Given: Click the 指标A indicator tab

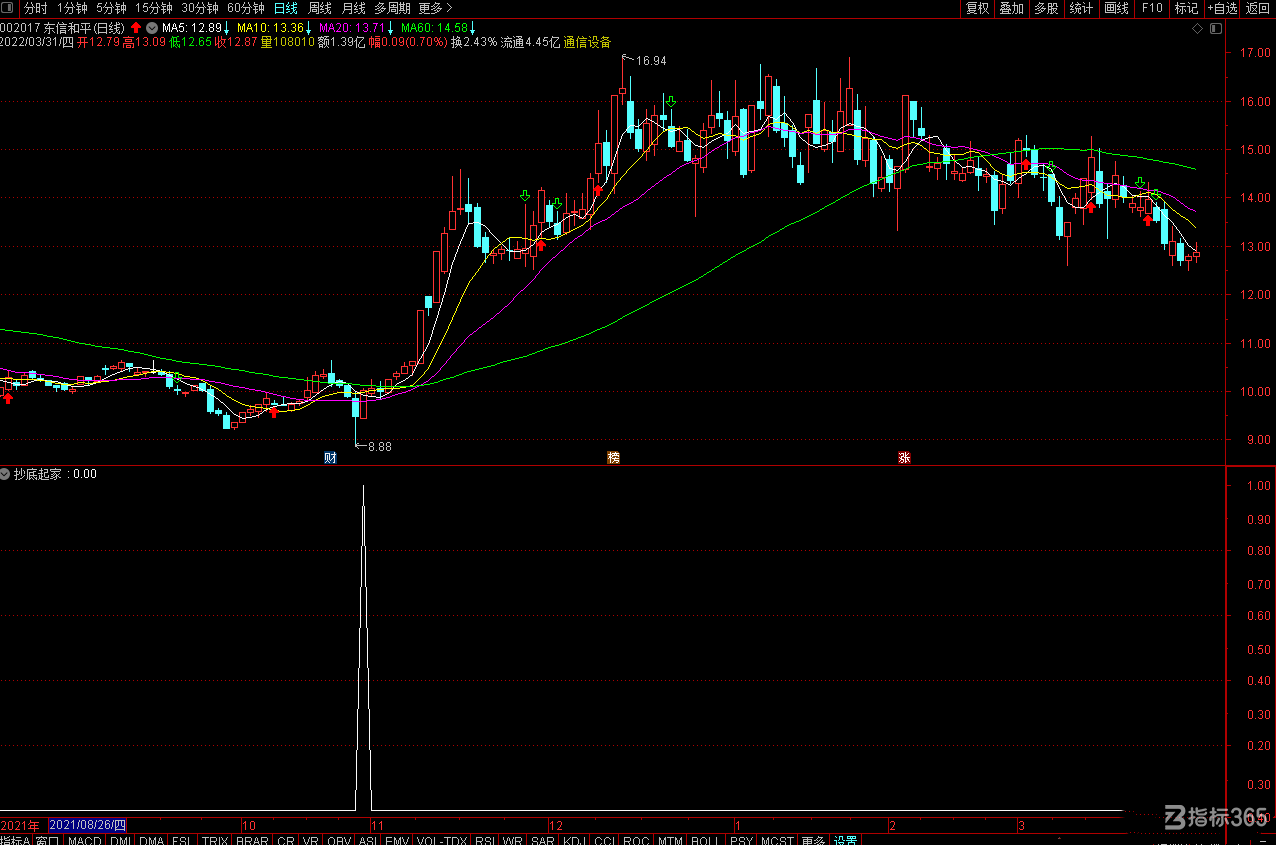Looking at the screenshot, I should click(16, 840).
